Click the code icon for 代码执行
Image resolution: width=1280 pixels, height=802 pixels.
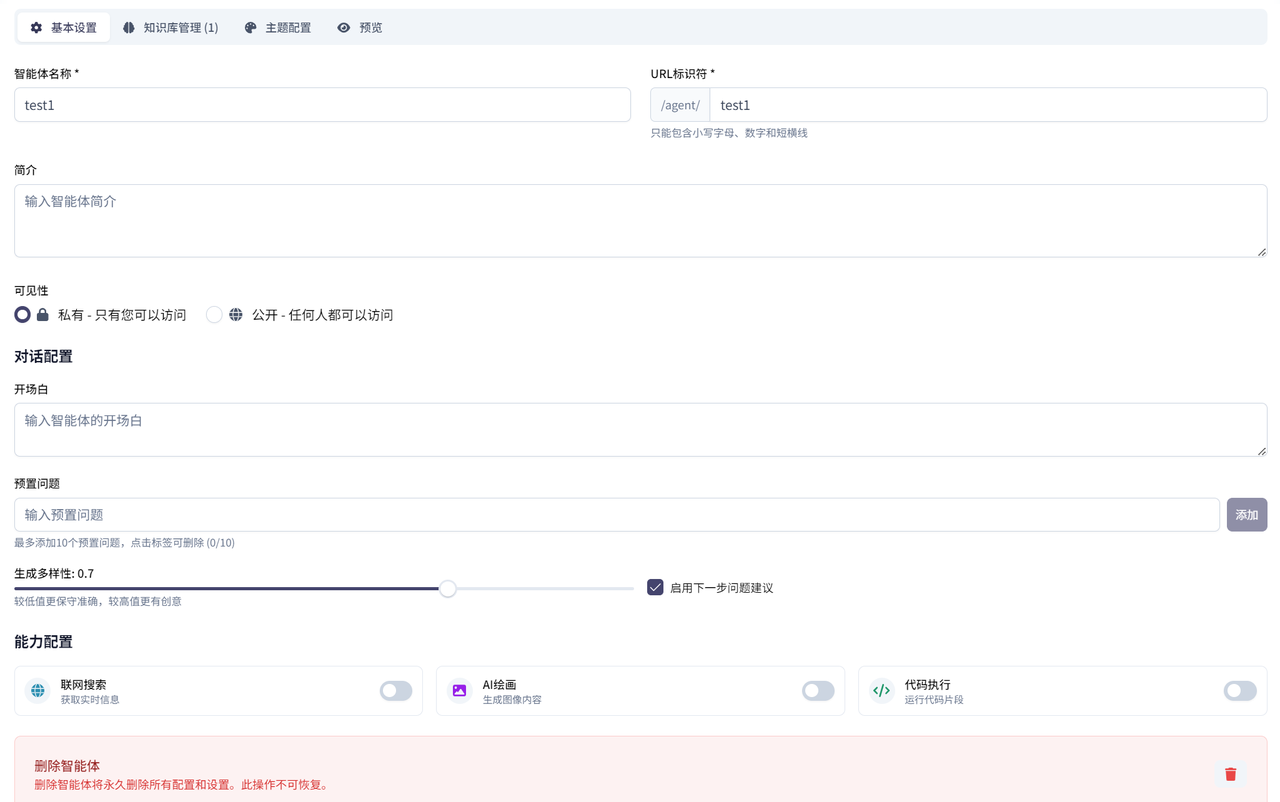point(881,690)
